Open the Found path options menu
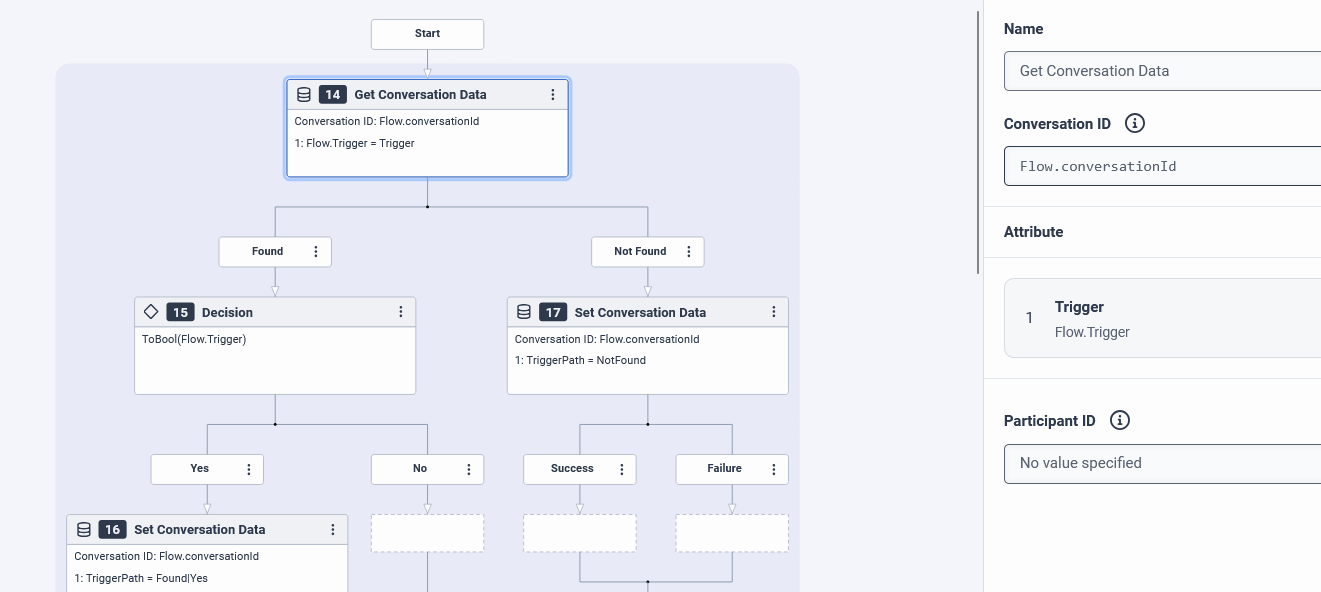This screenshot has width=1321, height=592. [316, 252]
